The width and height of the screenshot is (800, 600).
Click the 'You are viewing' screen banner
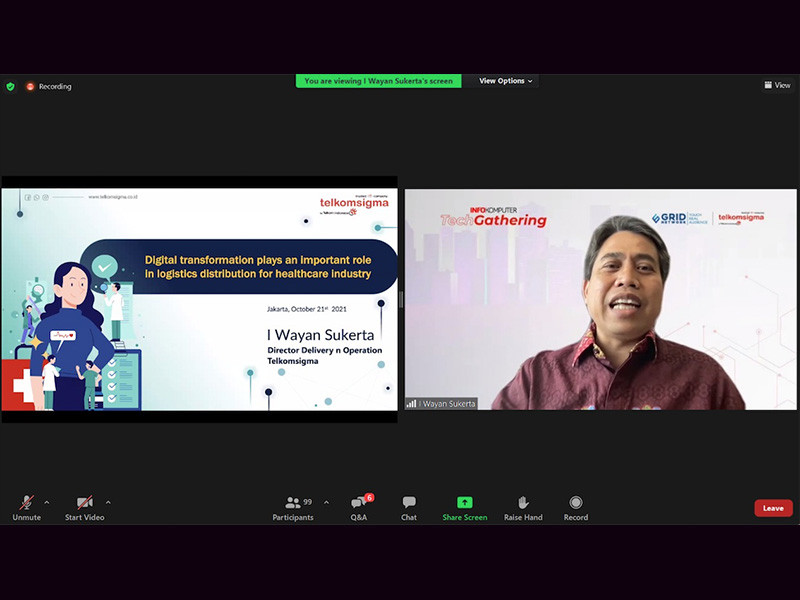click(x=378, y=81)
